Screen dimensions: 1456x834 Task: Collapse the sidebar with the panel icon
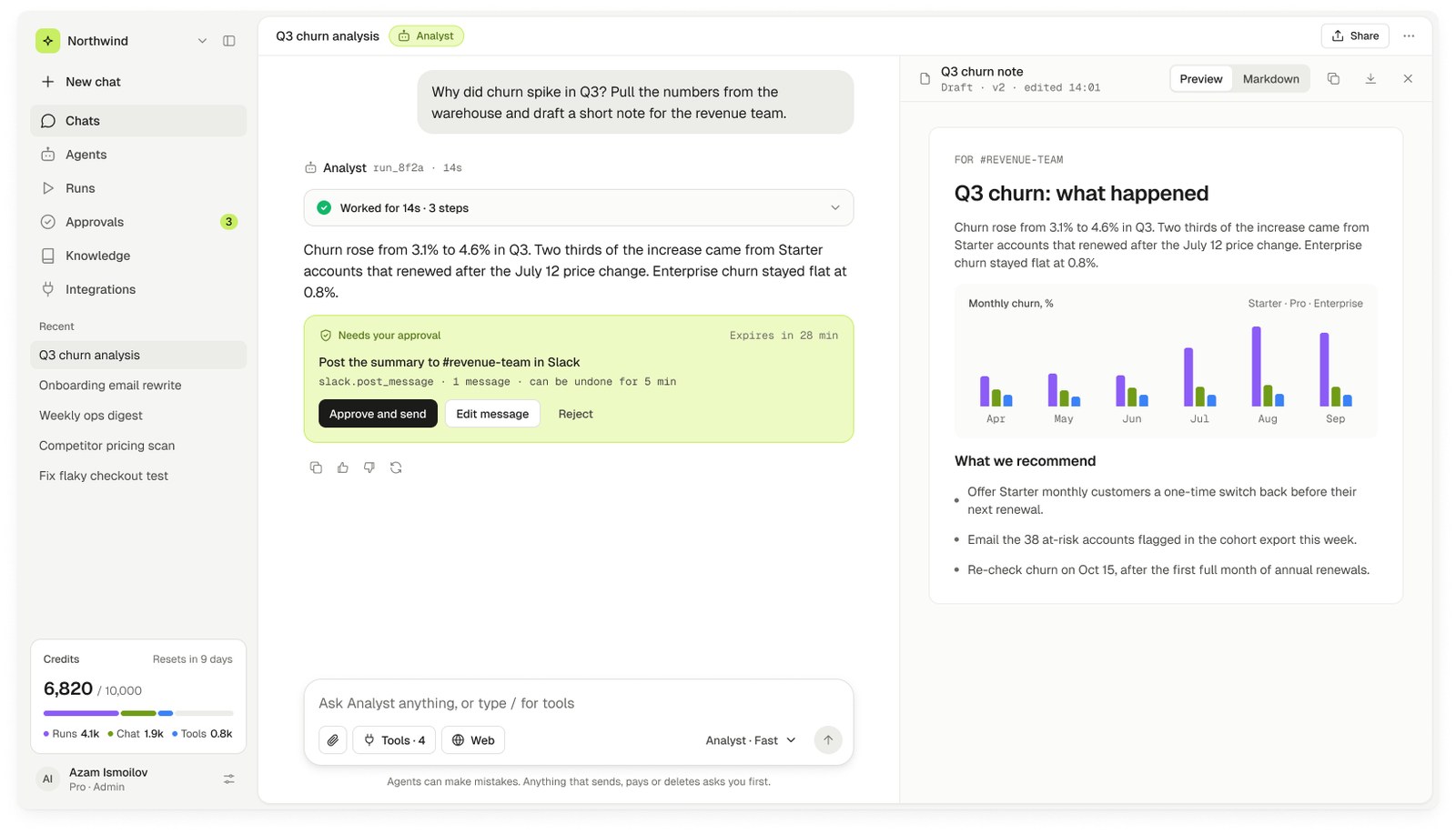point(228,41)
